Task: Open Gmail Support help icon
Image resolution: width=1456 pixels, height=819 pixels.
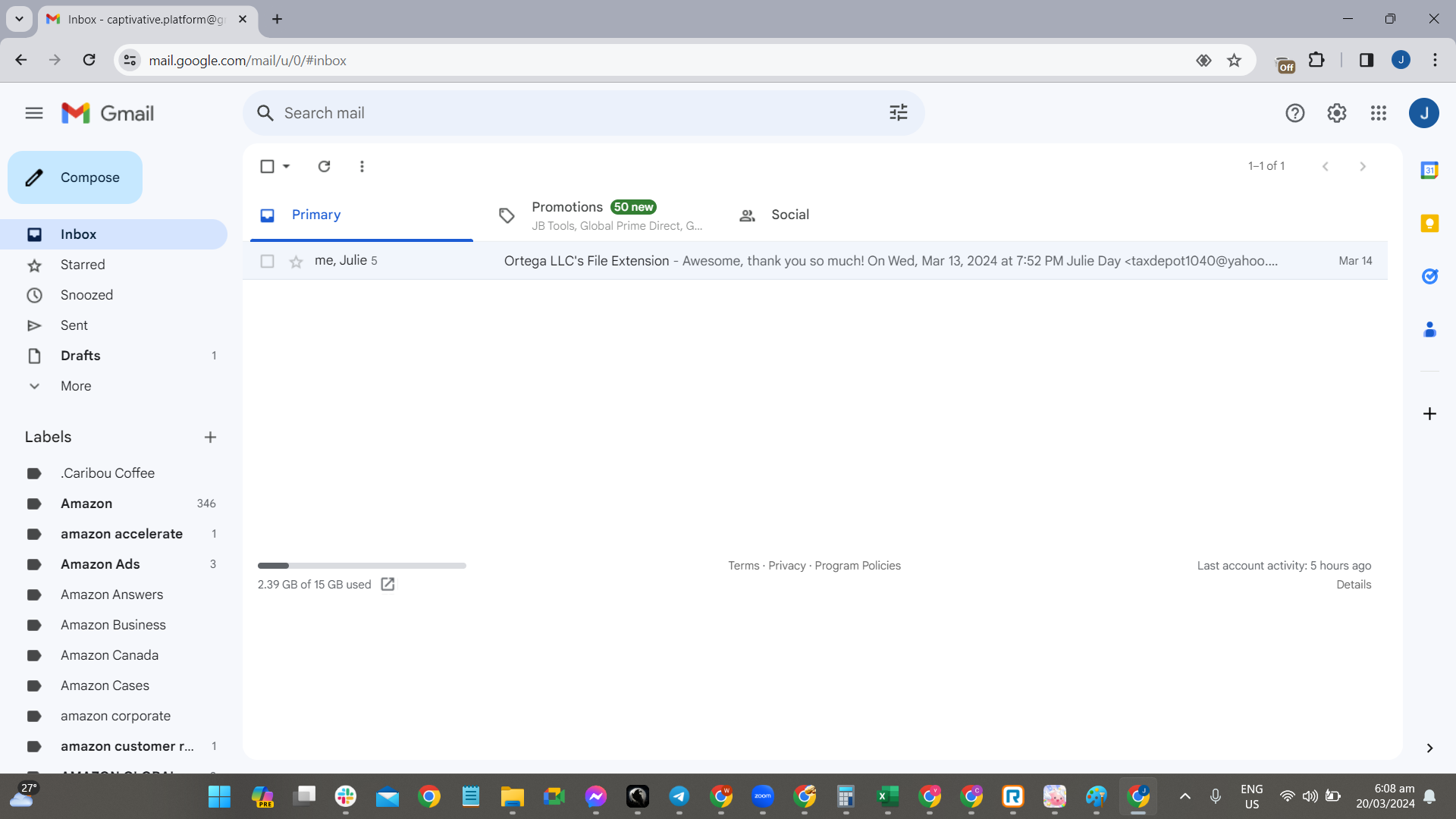Action: pyautogui.click(x=1295, y=113)
